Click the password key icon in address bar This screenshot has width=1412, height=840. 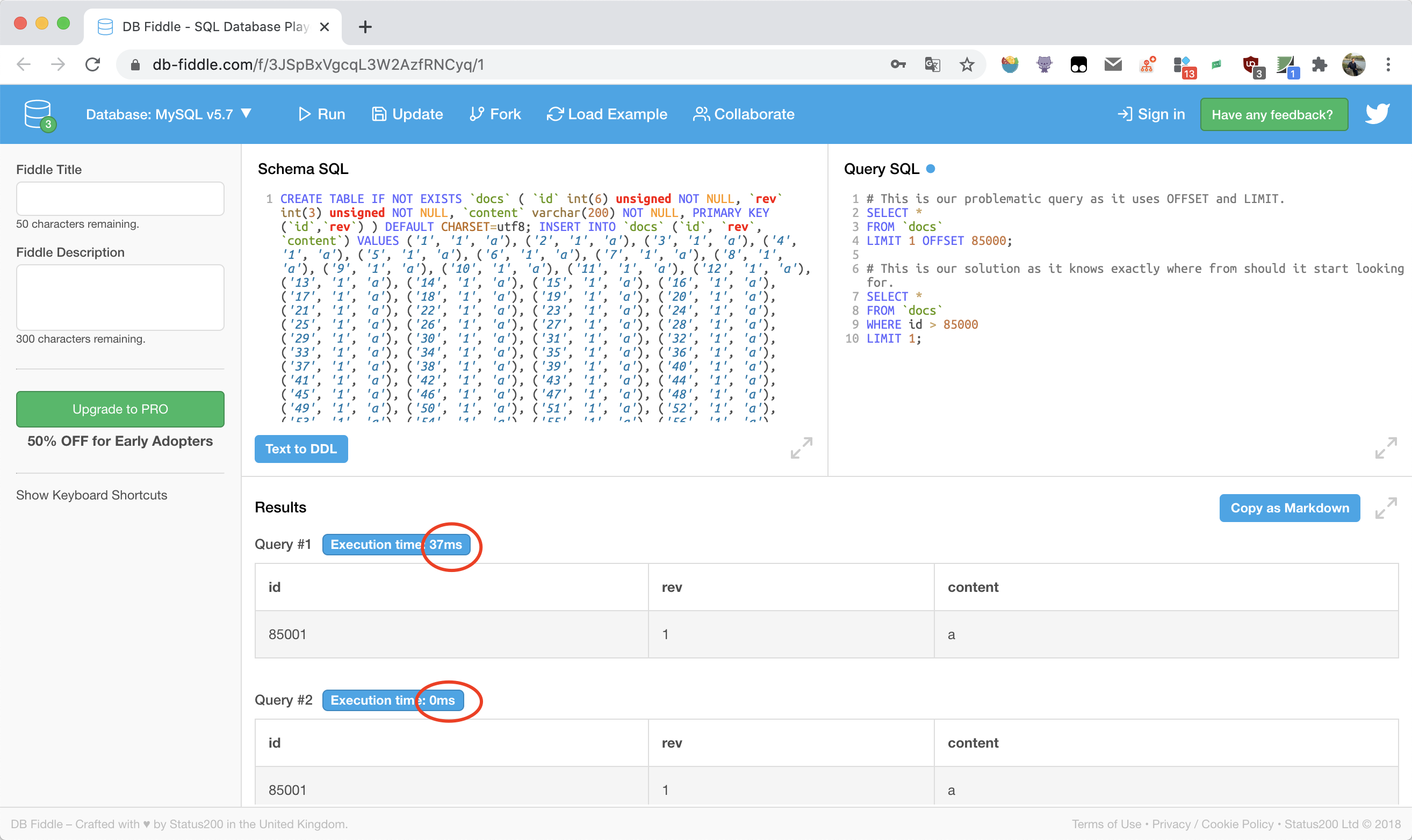tap(898, 64)
